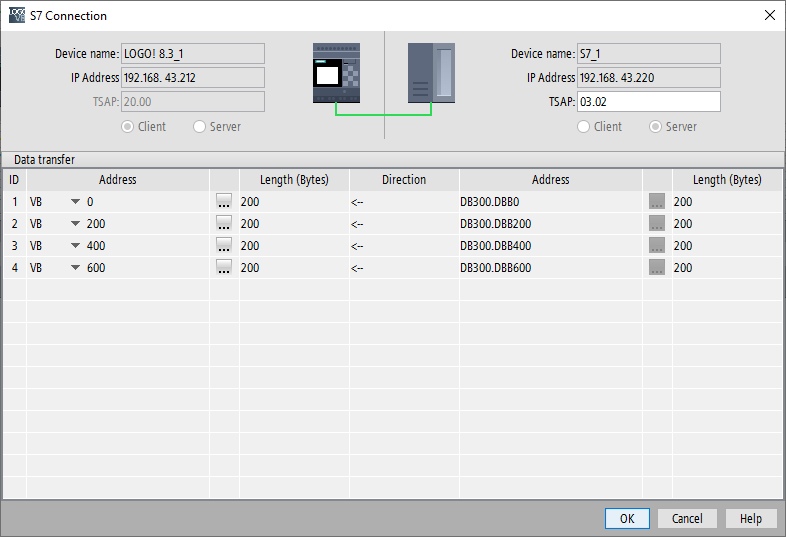This screenshot has width=786, height=537.
Task: Click direction arrow cell in row 3
Action: [x=404, y=246]
